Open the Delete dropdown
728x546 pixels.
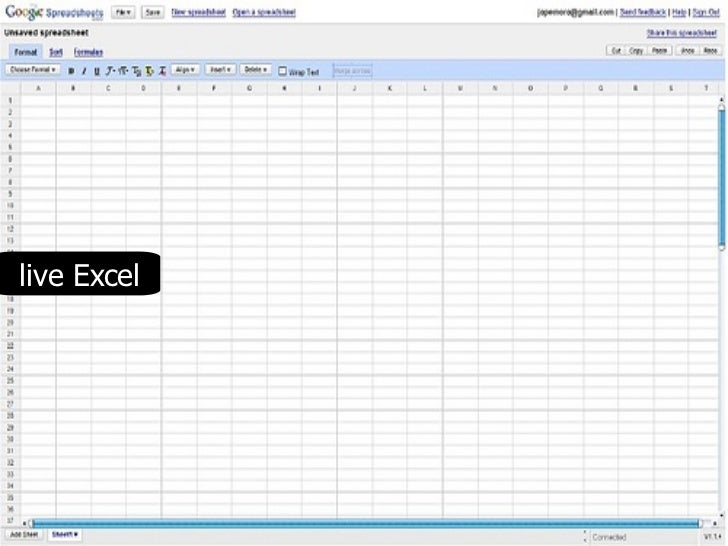(256, 70)
